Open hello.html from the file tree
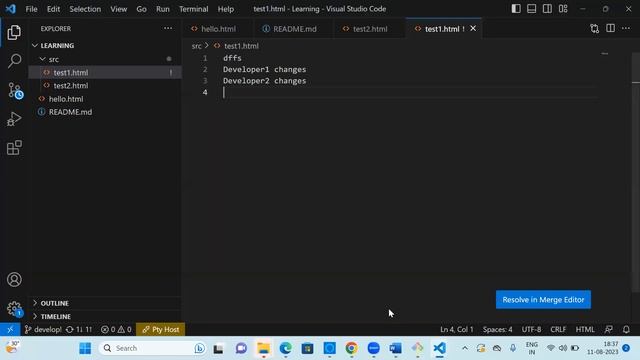Screen dimensions: 640x360 (x=105, y=99)
